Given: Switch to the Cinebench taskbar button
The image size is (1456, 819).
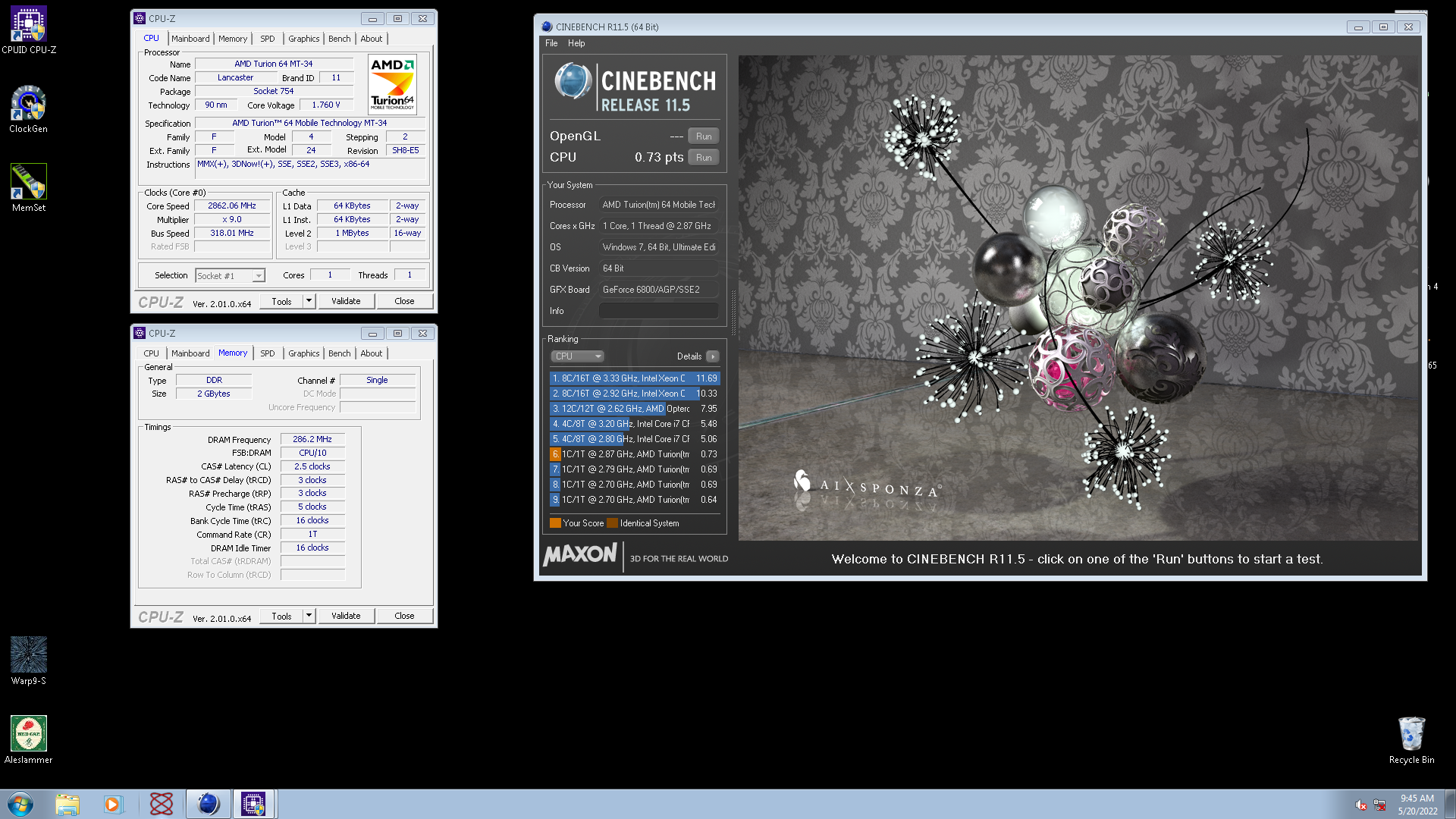Looking at the screenshot, I should click(x=208, y=804).
